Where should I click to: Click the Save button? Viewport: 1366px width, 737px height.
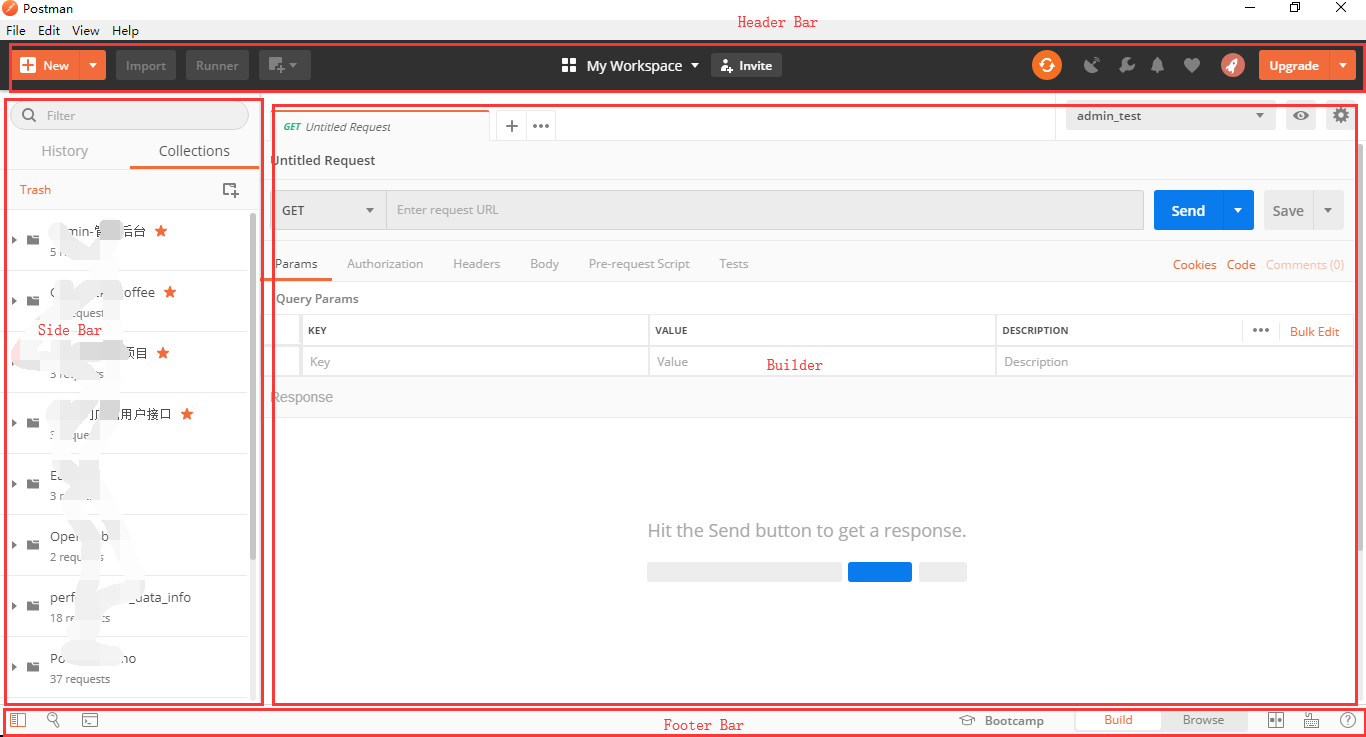[1288, 210]
